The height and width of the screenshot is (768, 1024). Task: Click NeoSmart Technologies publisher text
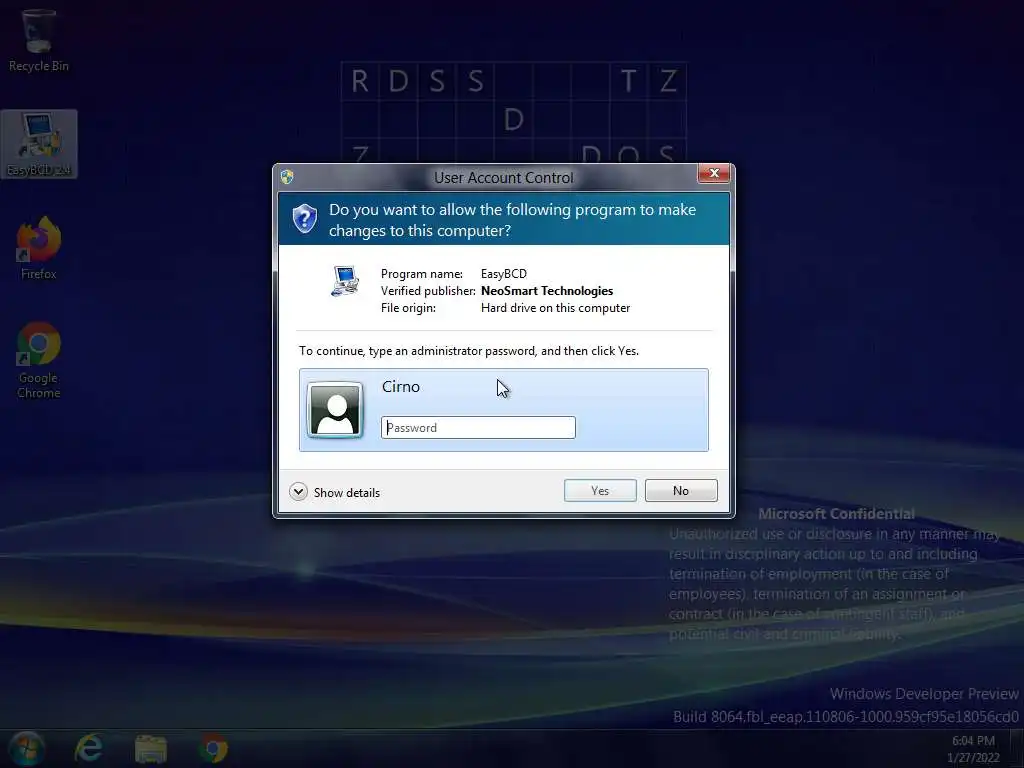547,291
